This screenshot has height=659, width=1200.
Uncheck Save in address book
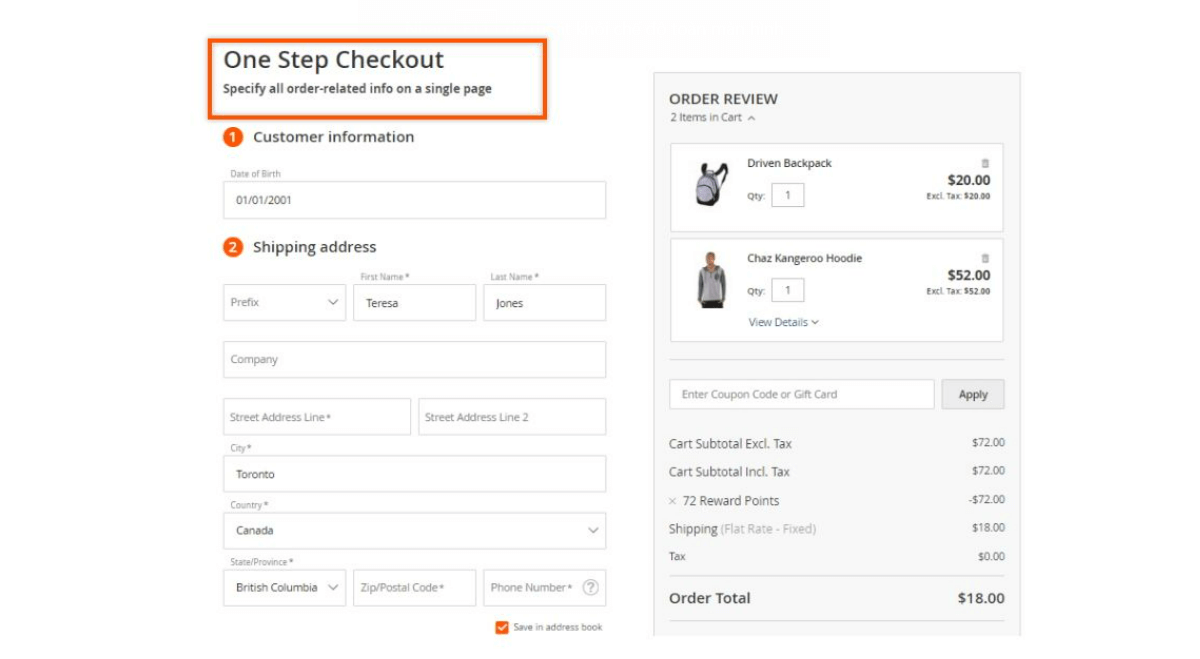tap(502, 627)
